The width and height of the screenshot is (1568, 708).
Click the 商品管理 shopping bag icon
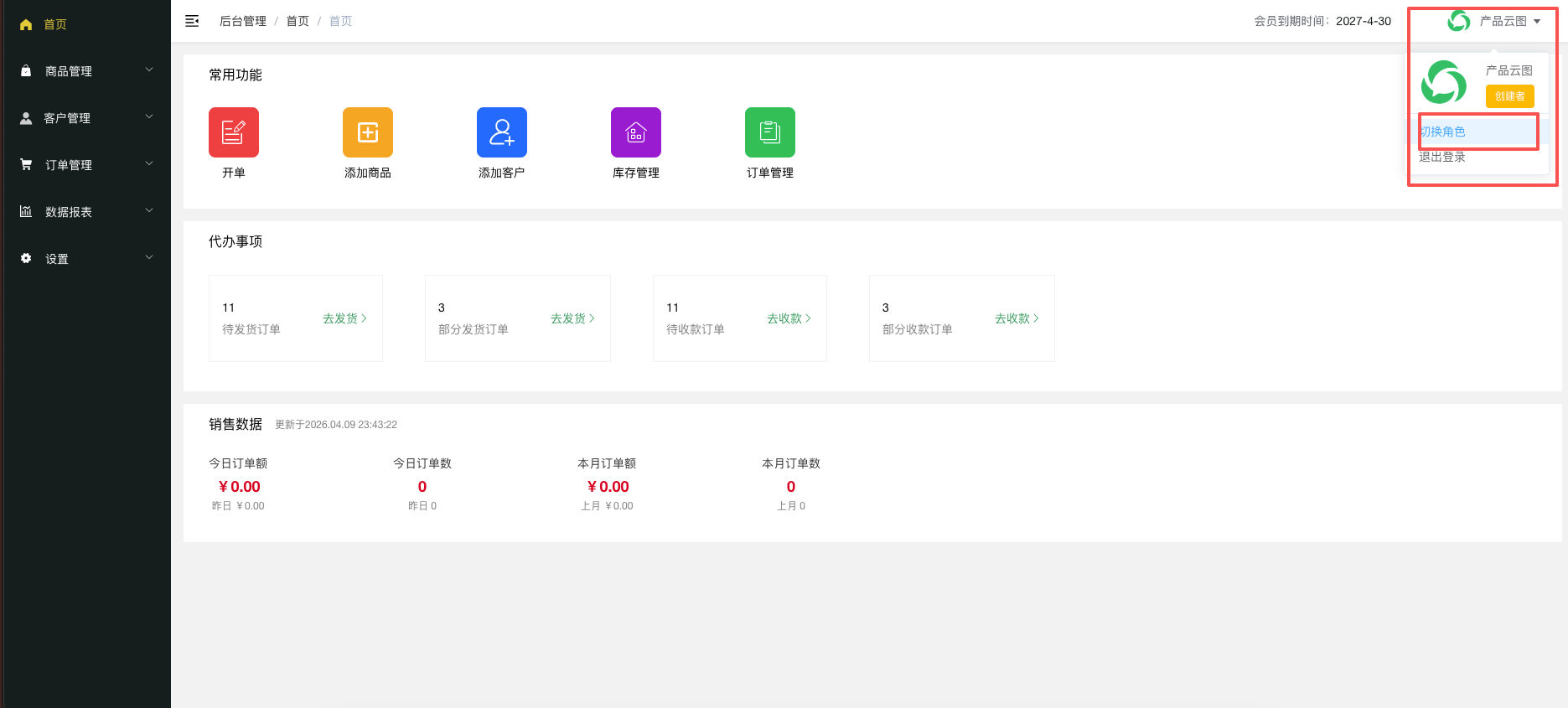coord(26,71)
